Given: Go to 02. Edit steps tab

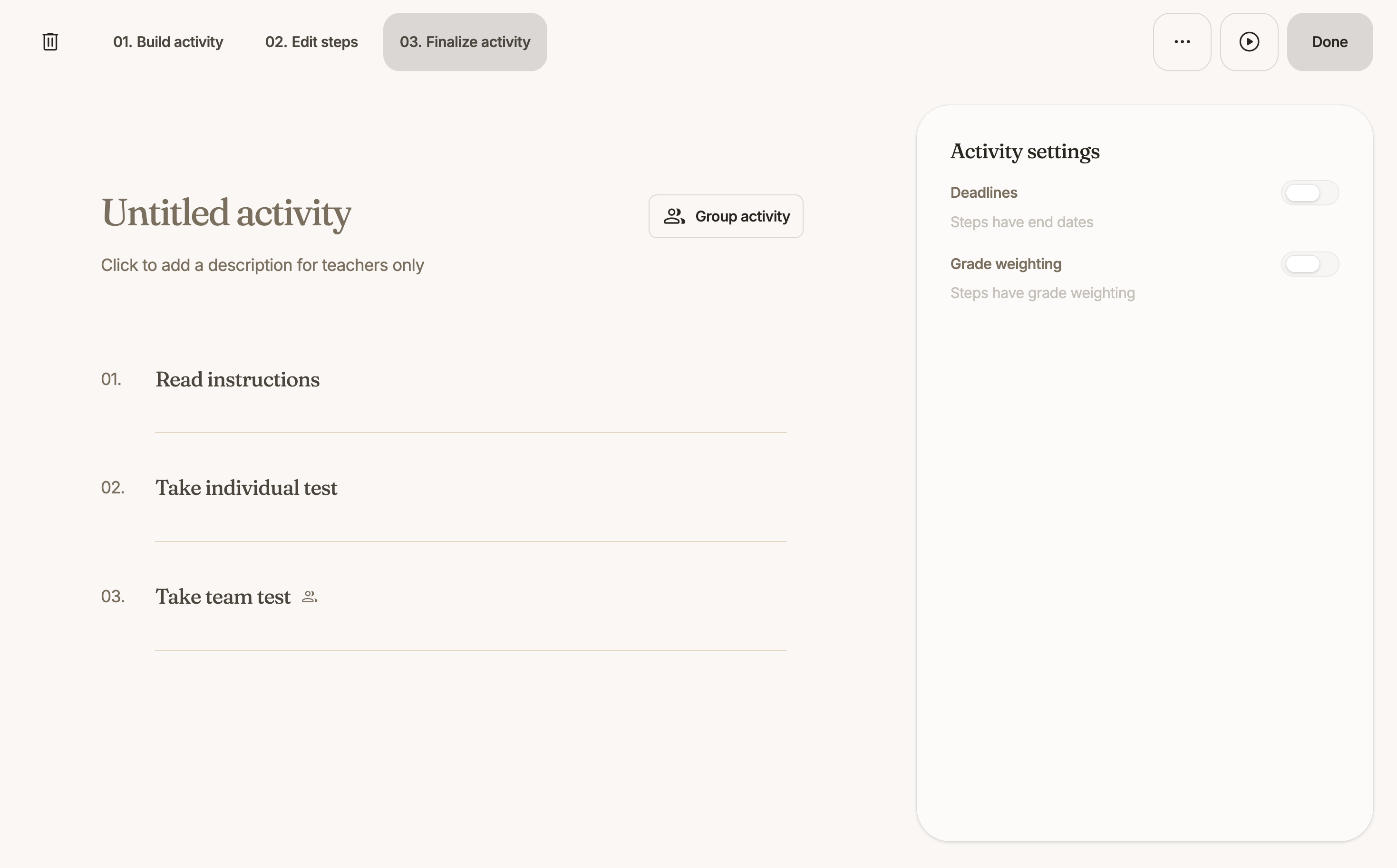Looking at the screenshot, I should pos(311,42).
